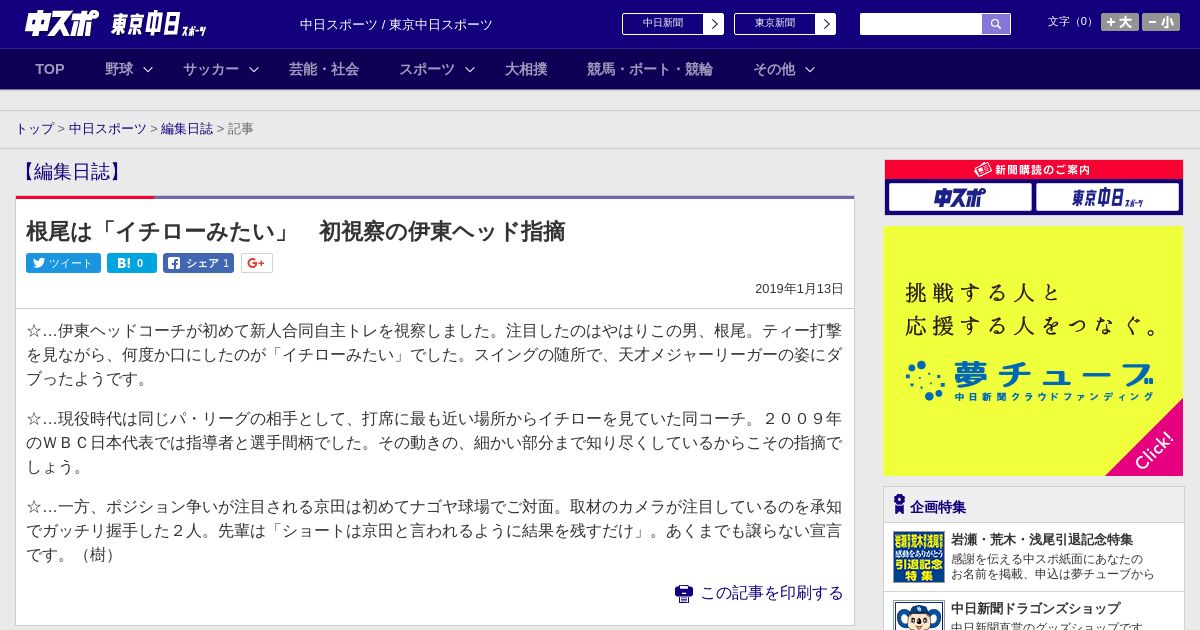Follow the 編集日誌 breadcrumb link
1200x630 pixels.
[x=187, y=129]
